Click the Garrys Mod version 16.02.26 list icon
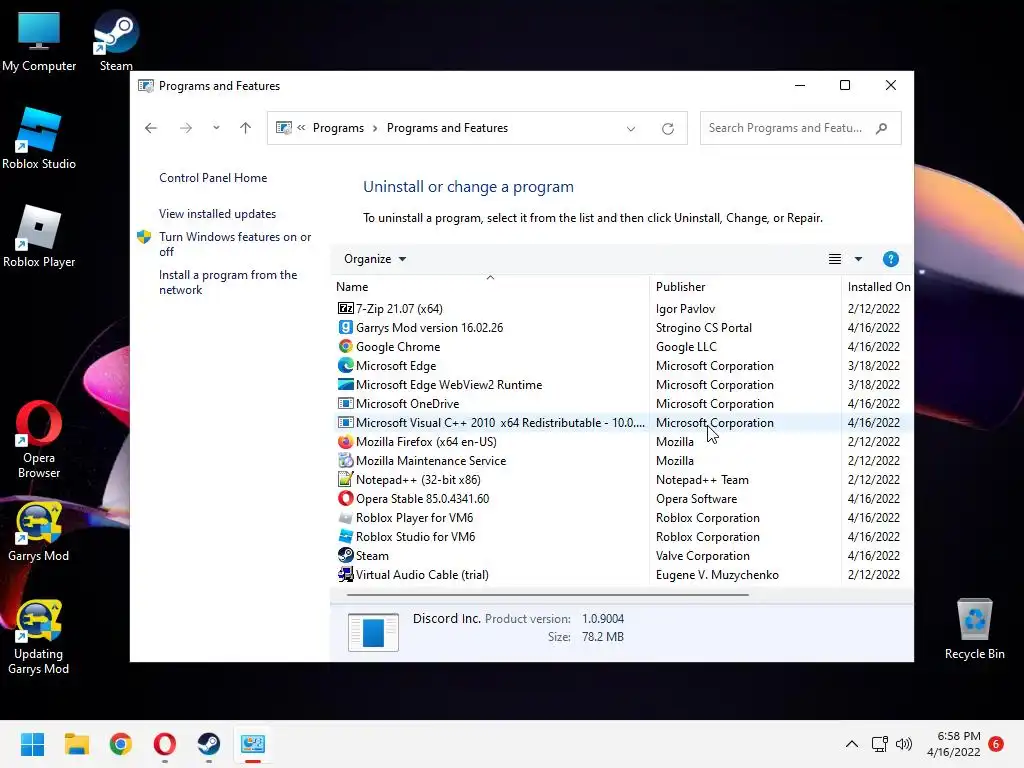The image size is (1024, 768). [345, 327]
